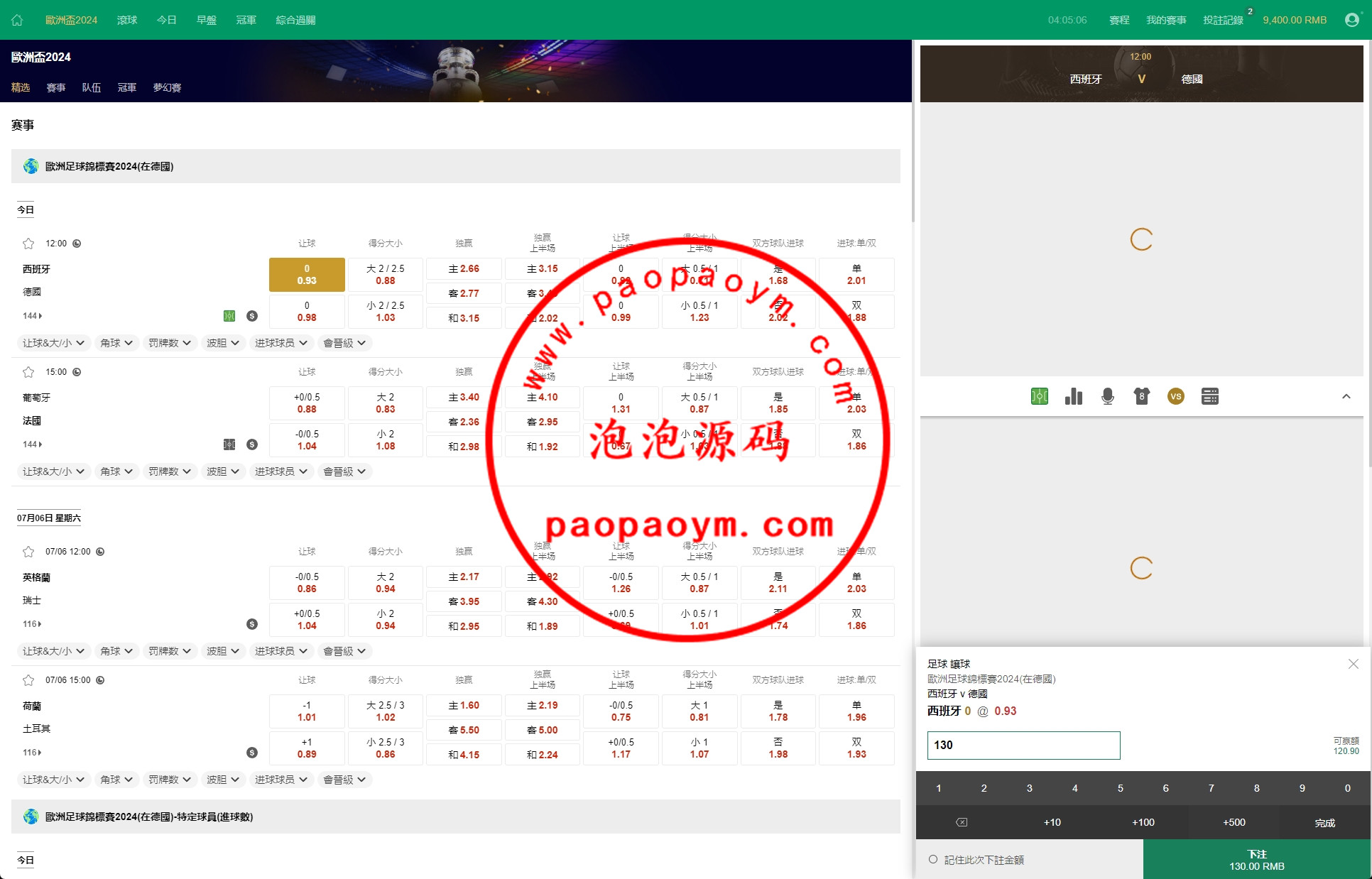Expand 进球球员 dropdown under England match
1372x879 pixels.
point(281,651)
